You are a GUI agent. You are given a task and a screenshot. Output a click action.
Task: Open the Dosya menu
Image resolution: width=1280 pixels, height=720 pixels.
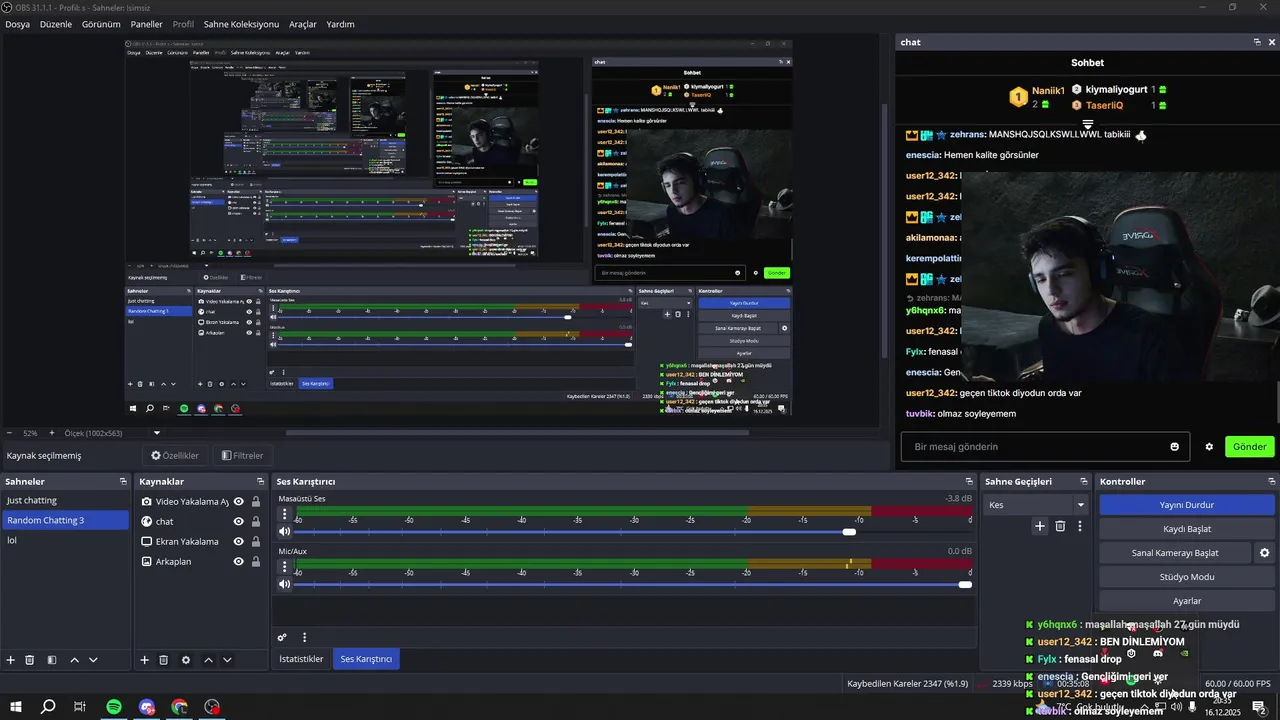click(x=18, y=24)
